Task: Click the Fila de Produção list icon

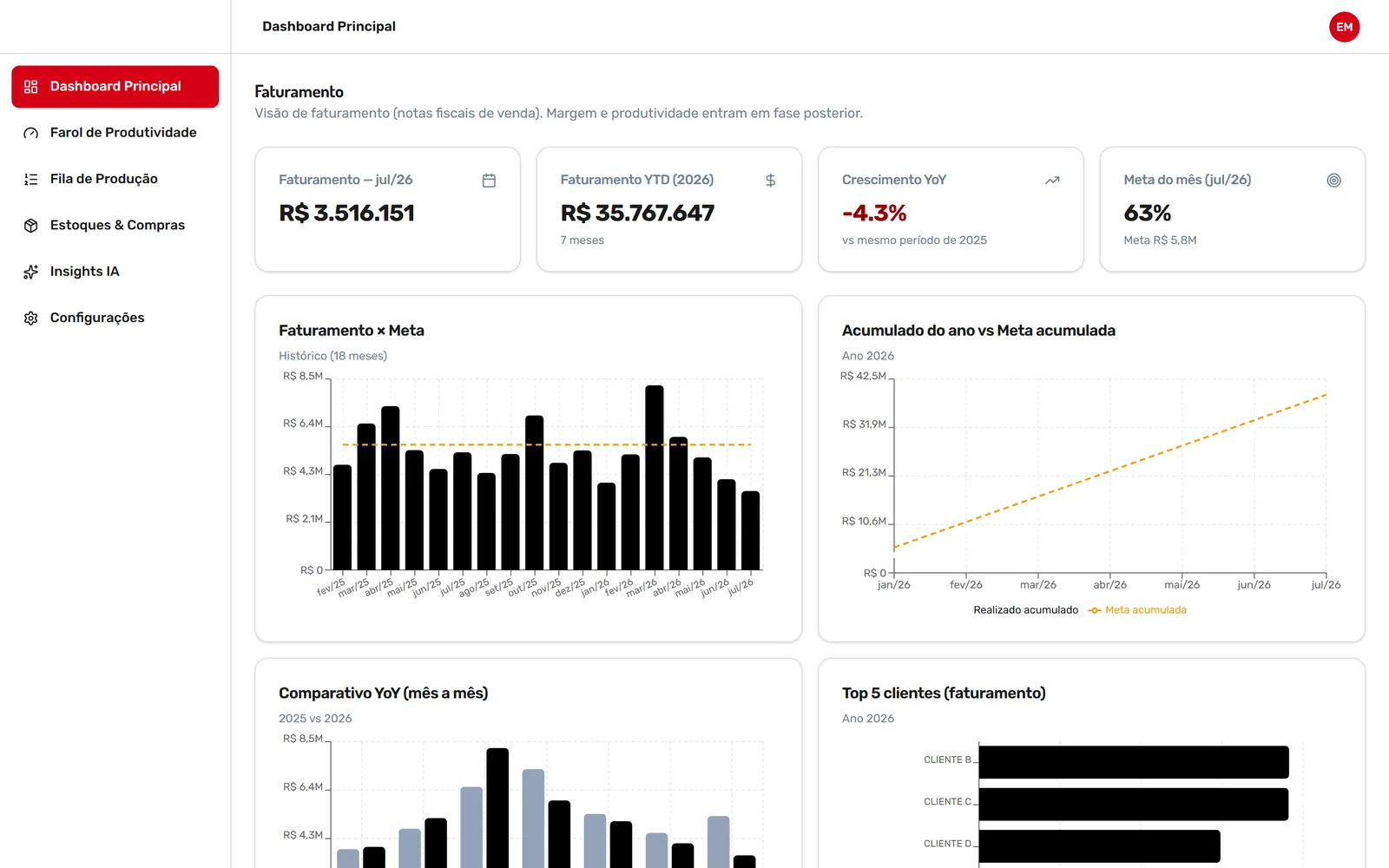Action: (x=31, y=179)
